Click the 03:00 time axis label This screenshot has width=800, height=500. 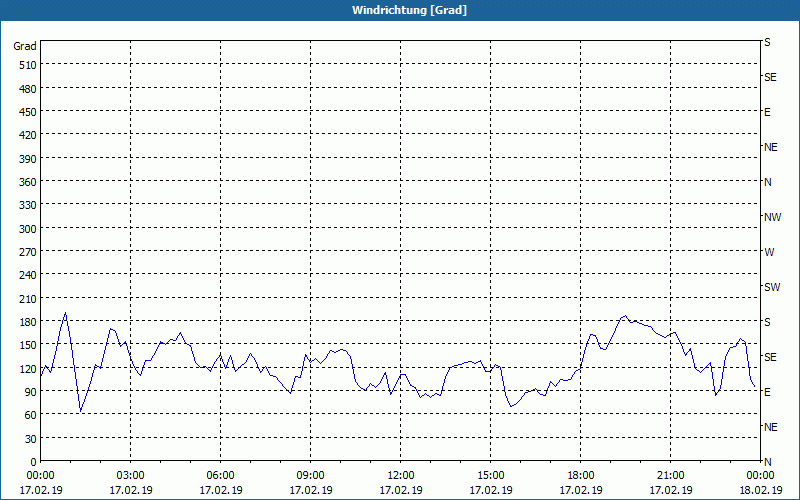pyautogui.click(x=131, y=476)
